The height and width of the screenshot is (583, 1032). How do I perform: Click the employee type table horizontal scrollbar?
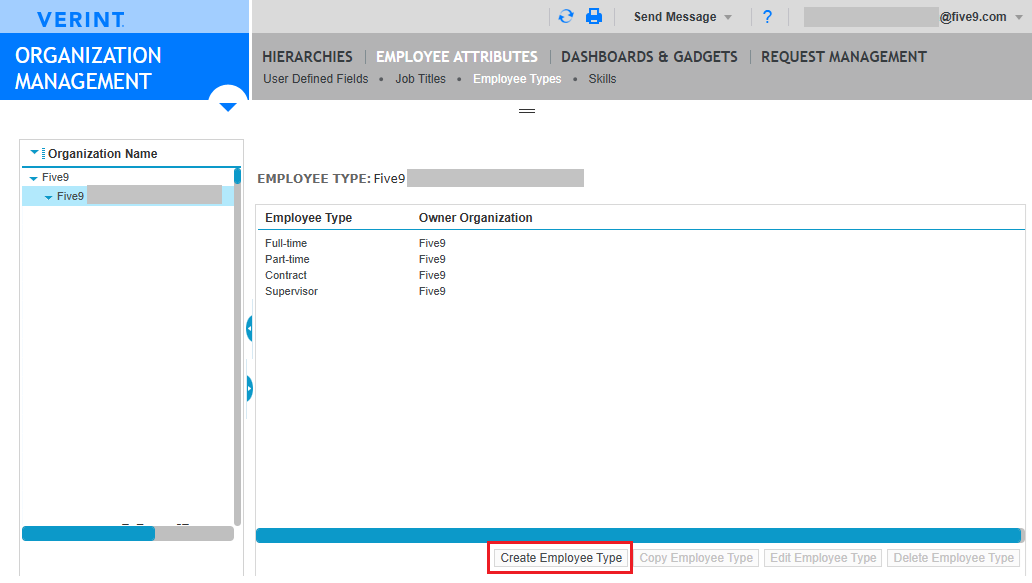[x=640, y=536]
